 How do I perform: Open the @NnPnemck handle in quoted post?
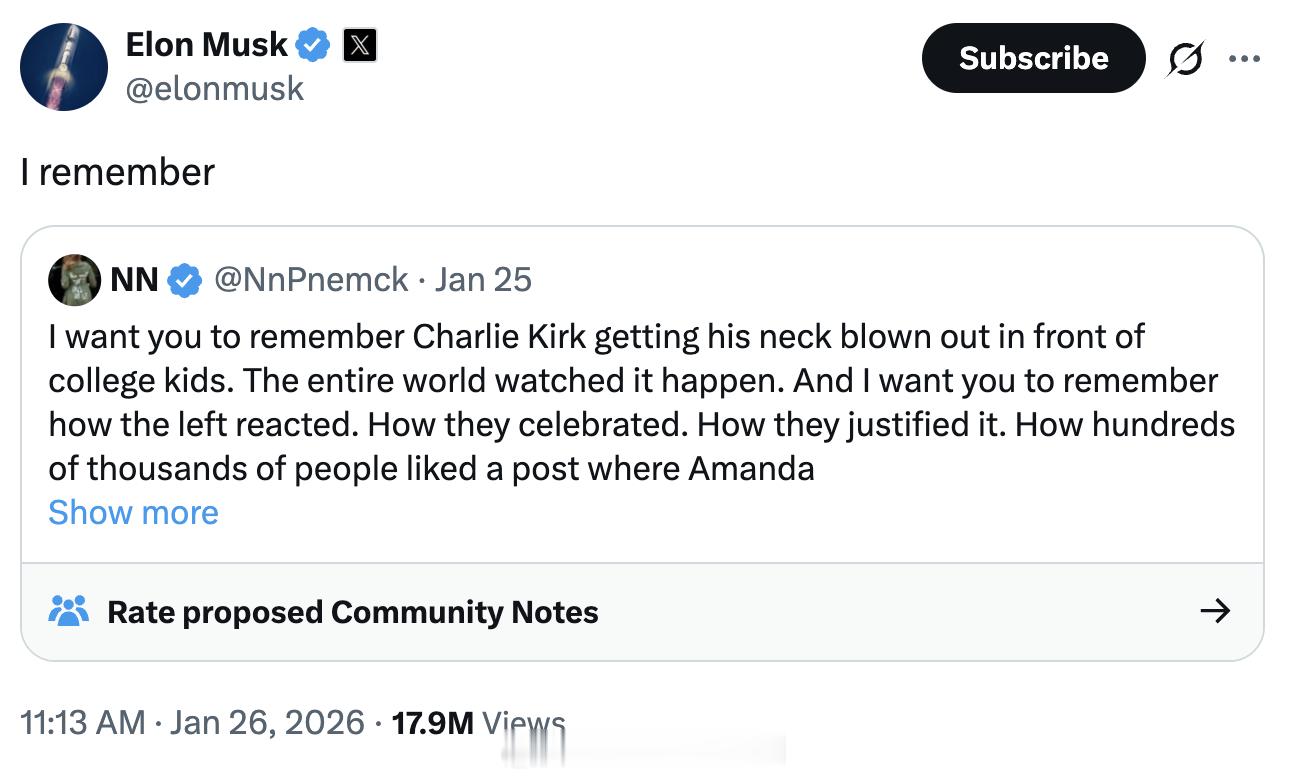[311, 280]
